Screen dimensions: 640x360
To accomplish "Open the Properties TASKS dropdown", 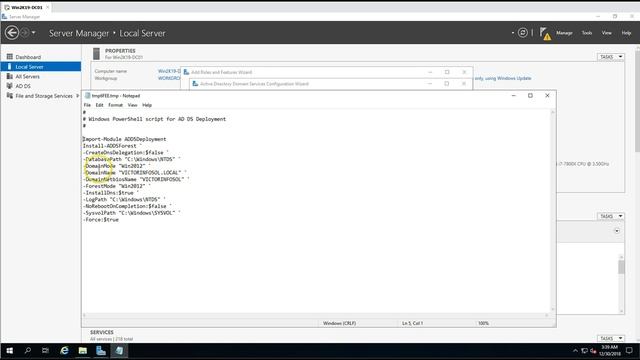I will pos(610,57).
